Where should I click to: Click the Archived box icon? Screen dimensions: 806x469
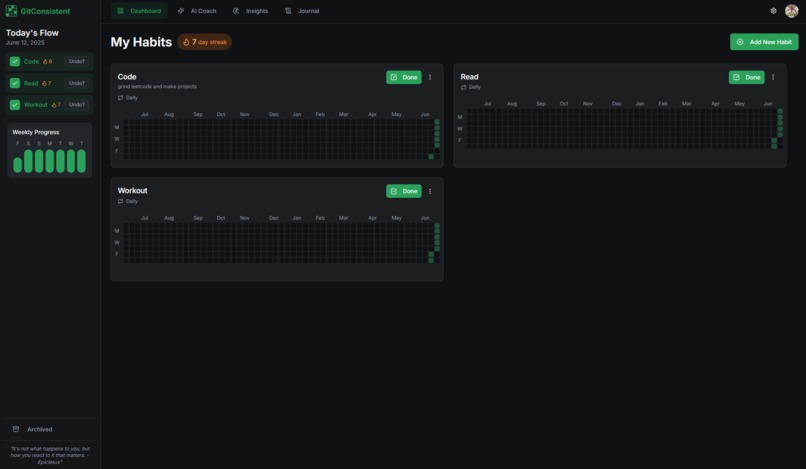pyautogui.click(x=16, y=429)
